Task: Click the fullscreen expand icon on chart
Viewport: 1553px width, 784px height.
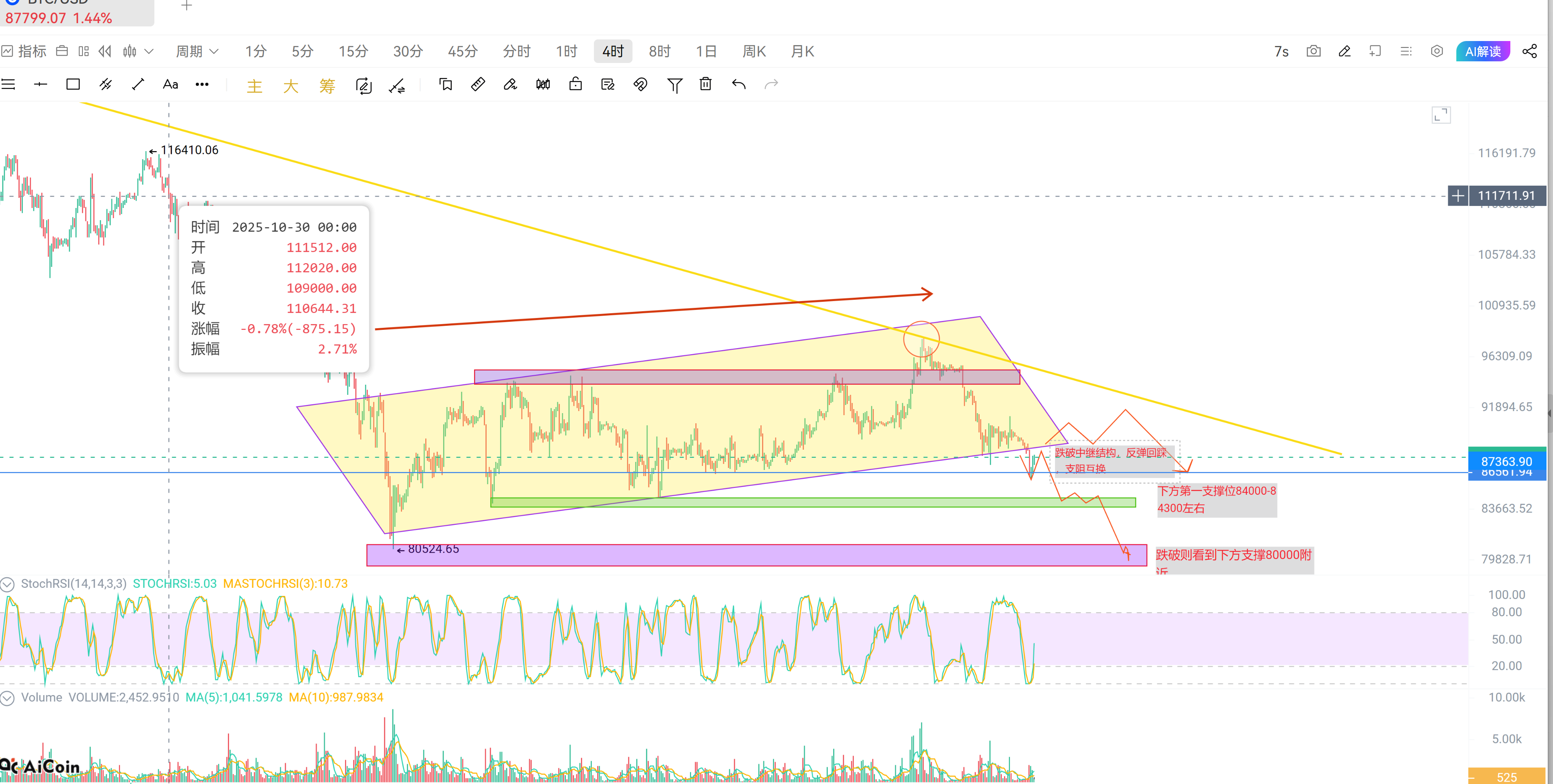Action: 1441,115
